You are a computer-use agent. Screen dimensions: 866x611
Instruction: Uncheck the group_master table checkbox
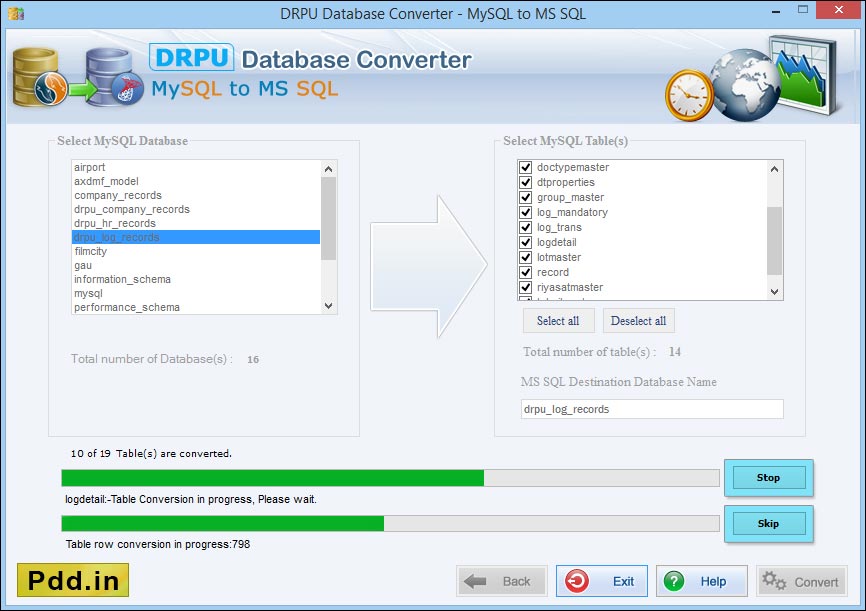525,197
